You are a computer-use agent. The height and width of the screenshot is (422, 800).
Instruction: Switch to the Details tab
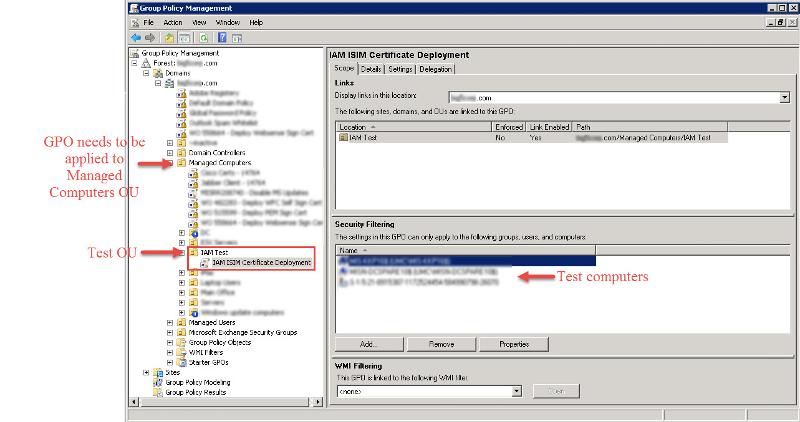point(371,69)
